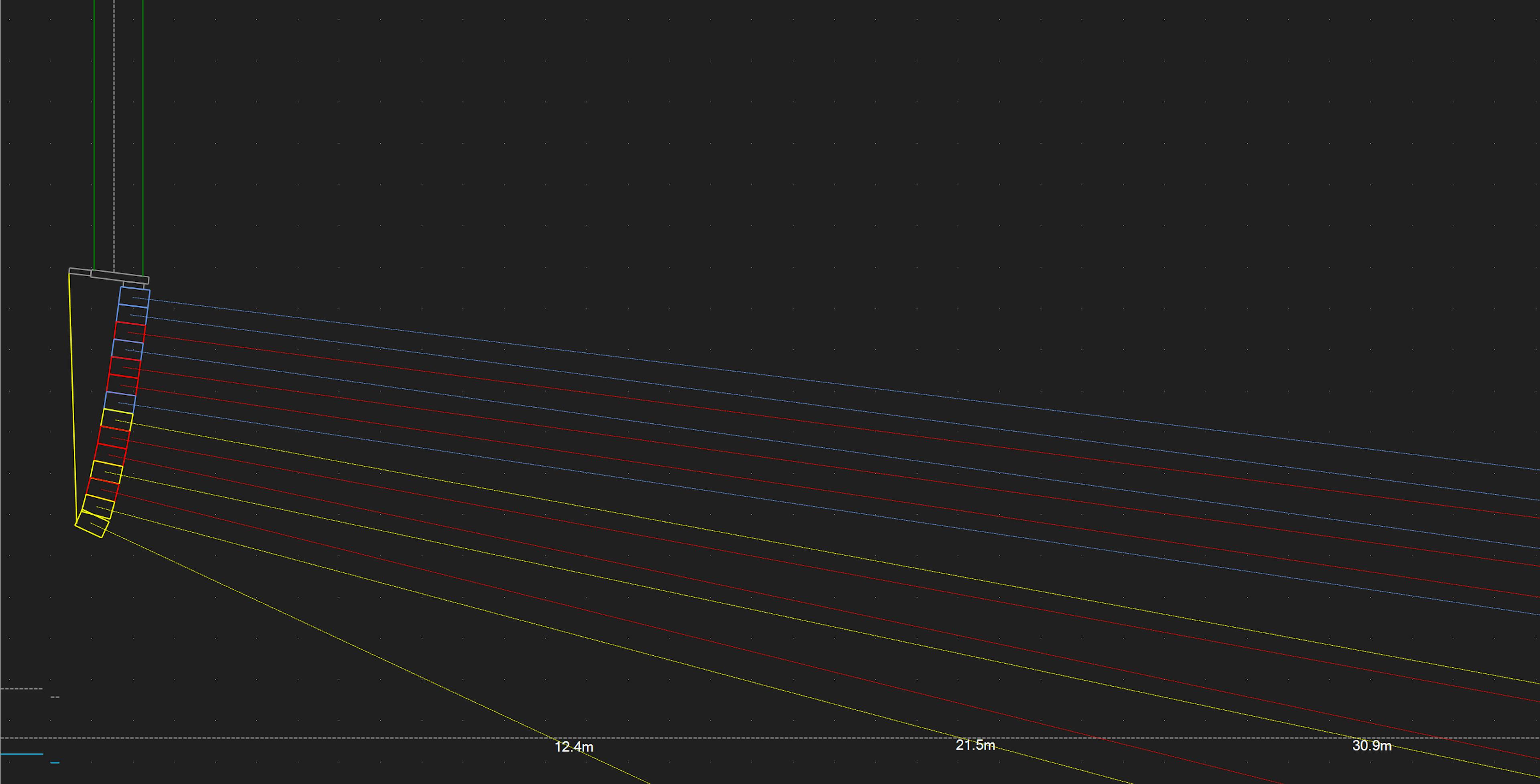1540x784 pixels.
Task: Select the second blue cabinet from top
Action: (132, 315)
